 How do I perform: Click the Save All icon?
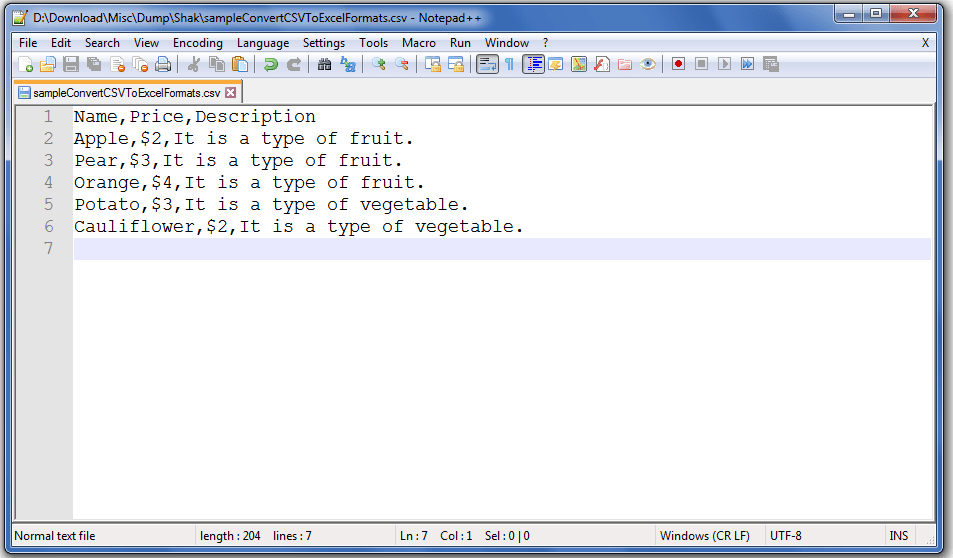94,64
